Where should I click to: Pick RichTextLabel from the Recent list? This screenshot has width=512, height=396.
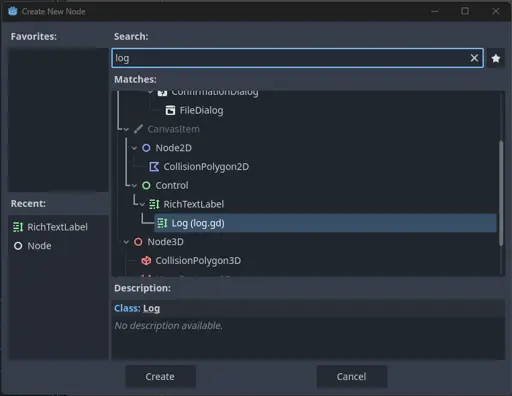tap(57, 227)
